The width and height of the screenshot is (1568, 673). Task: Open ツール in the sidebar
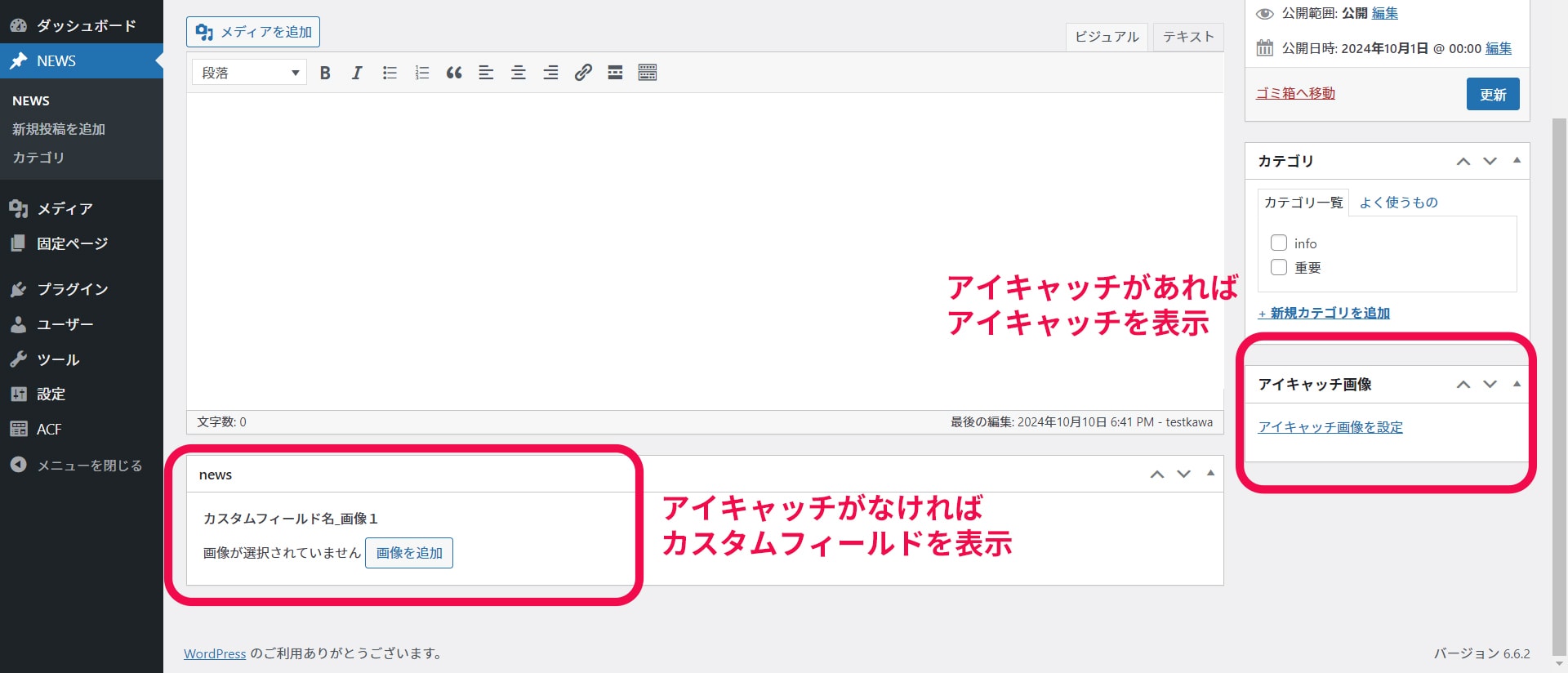point(82,359)
